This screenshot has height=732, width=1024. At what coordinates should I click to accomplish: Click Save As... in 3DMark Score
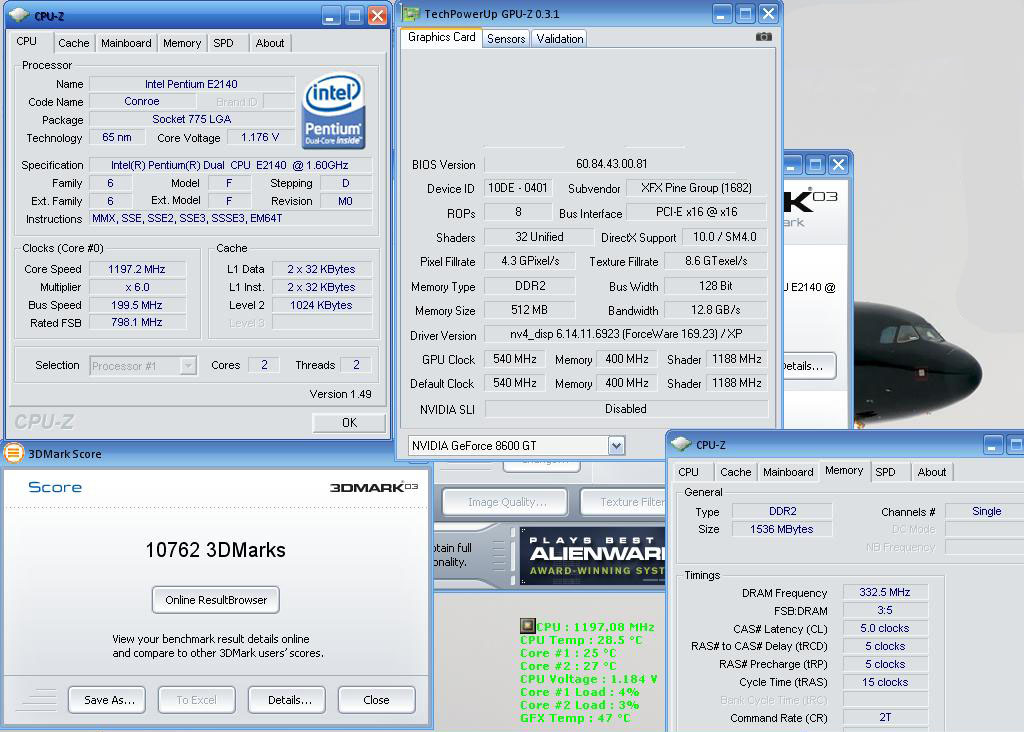pos(107,699)
